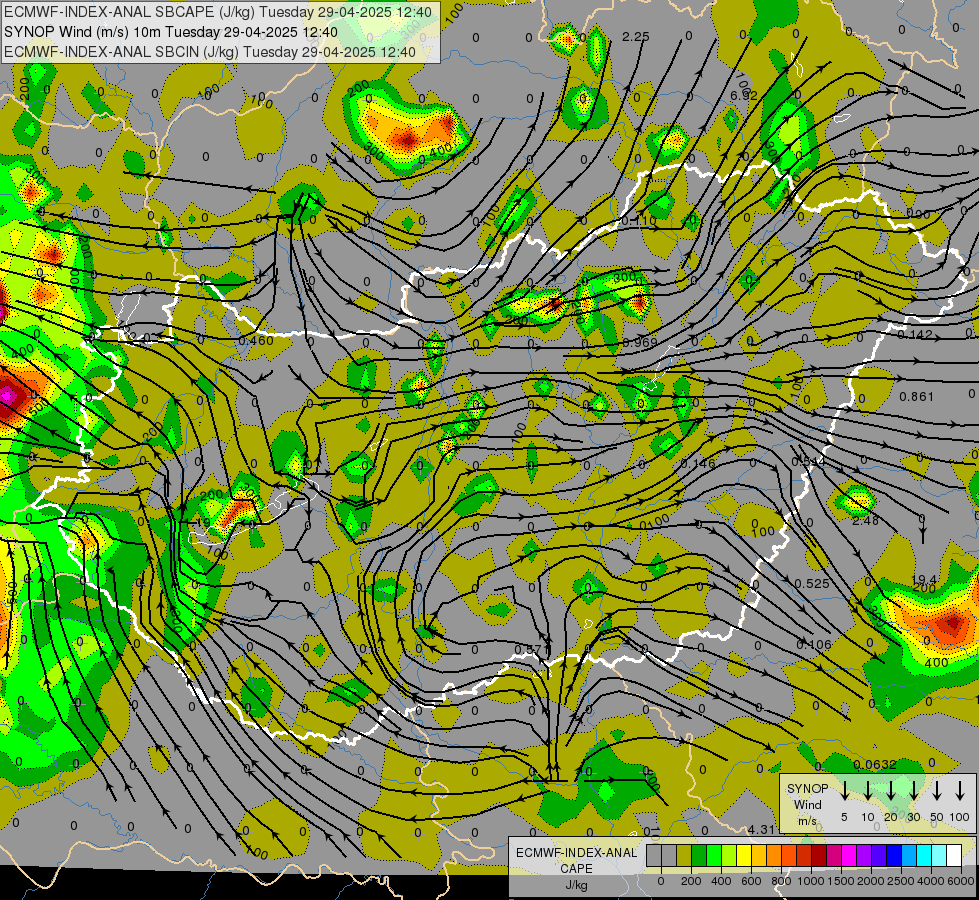The image size is (979, 900).
Task: Pick the bright green swatch in the CAPE legend
Action: (714, 855)
